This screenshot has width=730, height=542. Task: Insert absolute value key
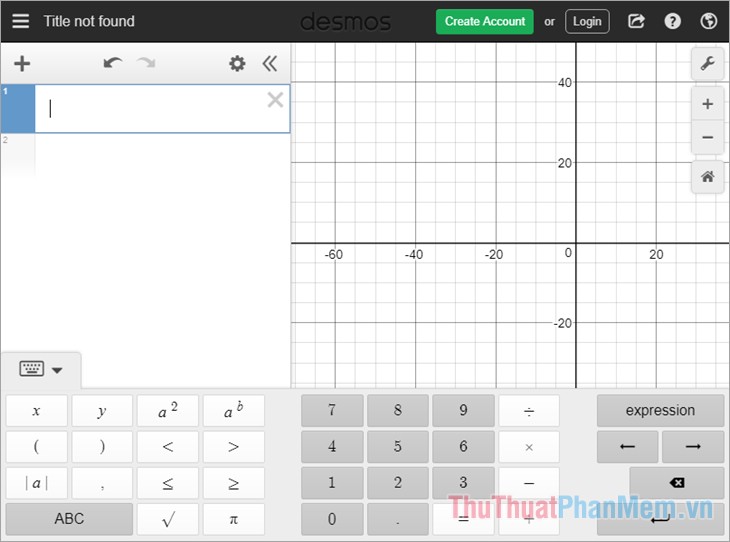tap(36, 483)
